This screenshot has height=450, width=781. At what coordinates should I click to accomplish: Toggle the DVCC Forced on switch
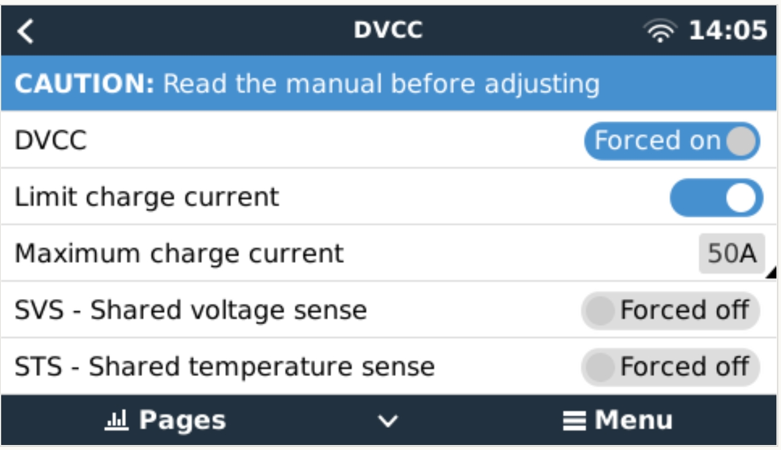672,141
